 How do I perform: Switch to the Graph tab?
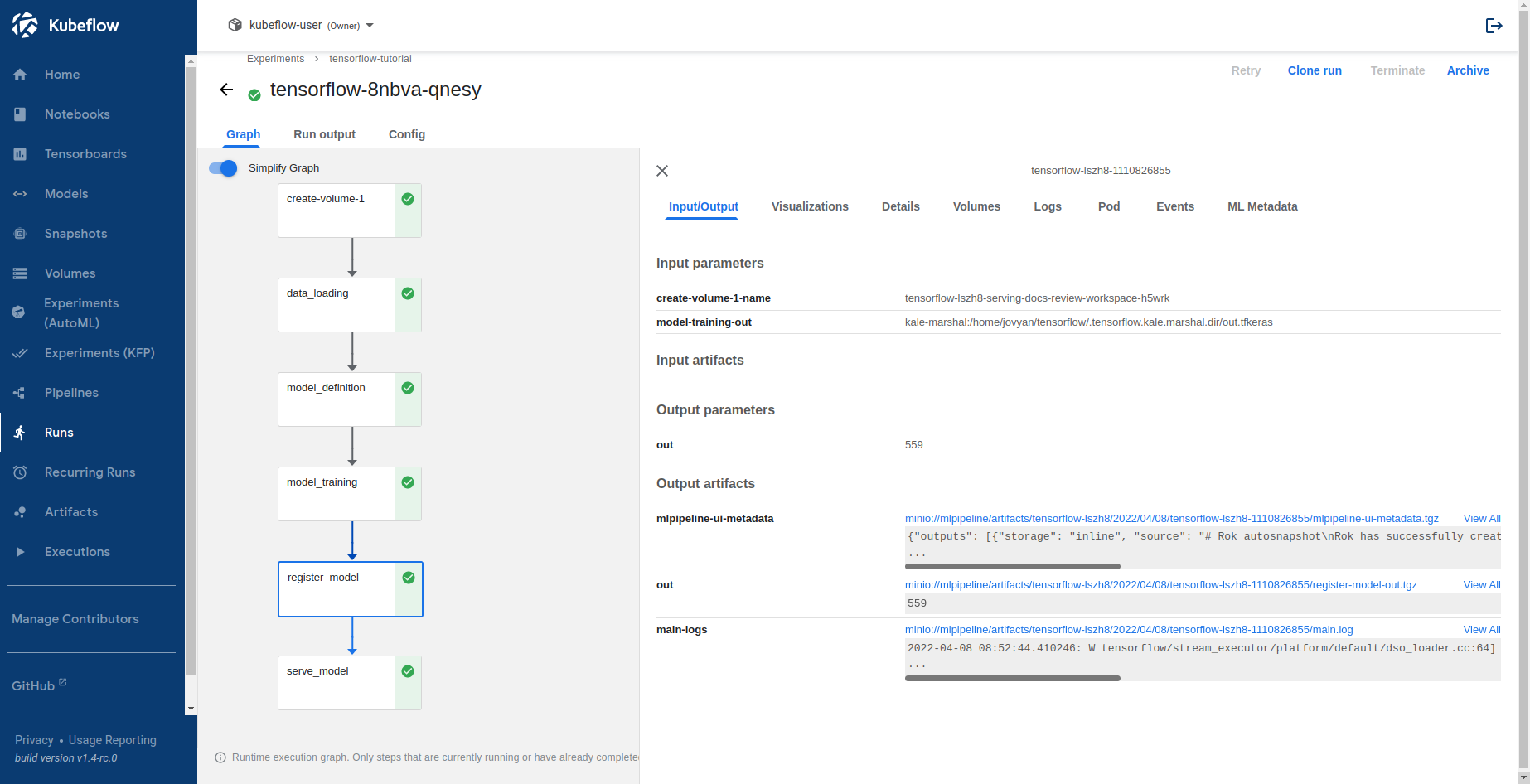coord(244,134)
